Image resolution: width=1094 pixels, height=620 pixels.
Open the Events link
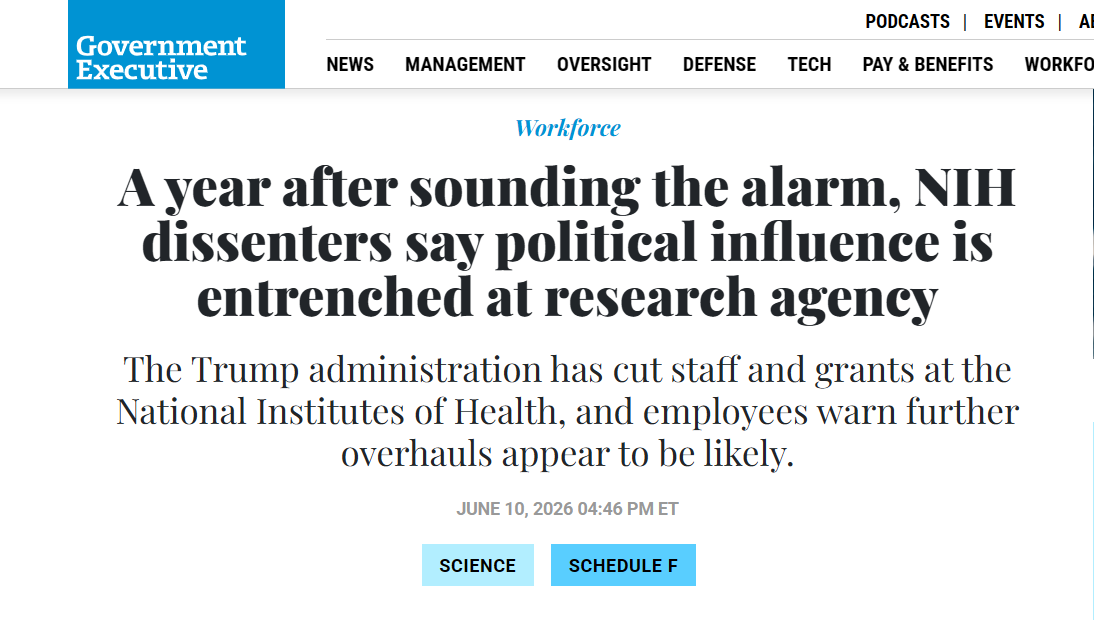click(x=1014, y=22)
